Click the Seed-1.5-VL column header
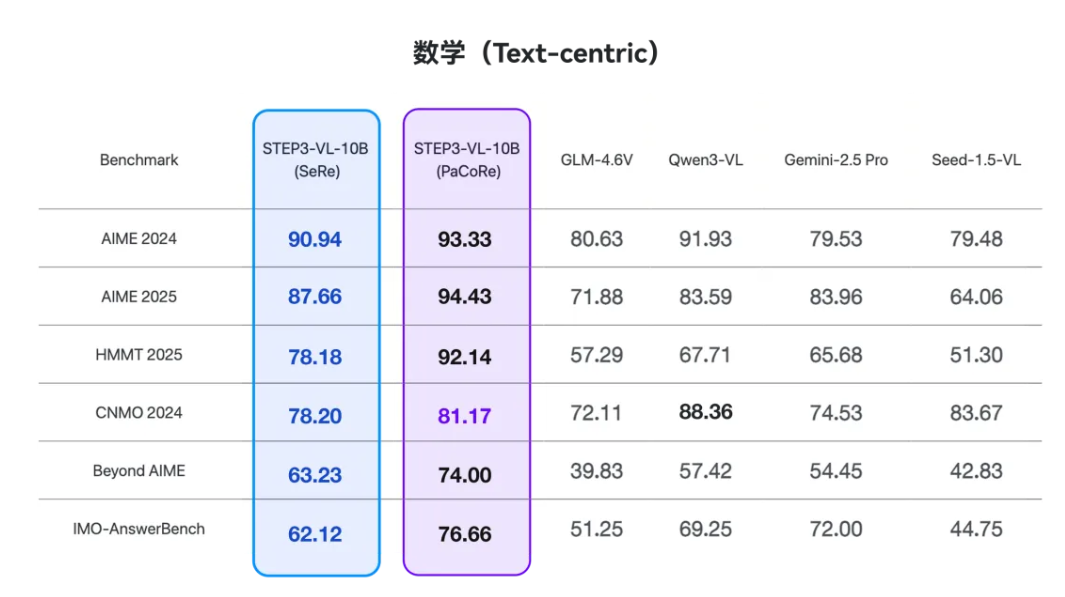Image resolution: width=1065 pixels, height=597 pixels. click(x=976, y=160)
